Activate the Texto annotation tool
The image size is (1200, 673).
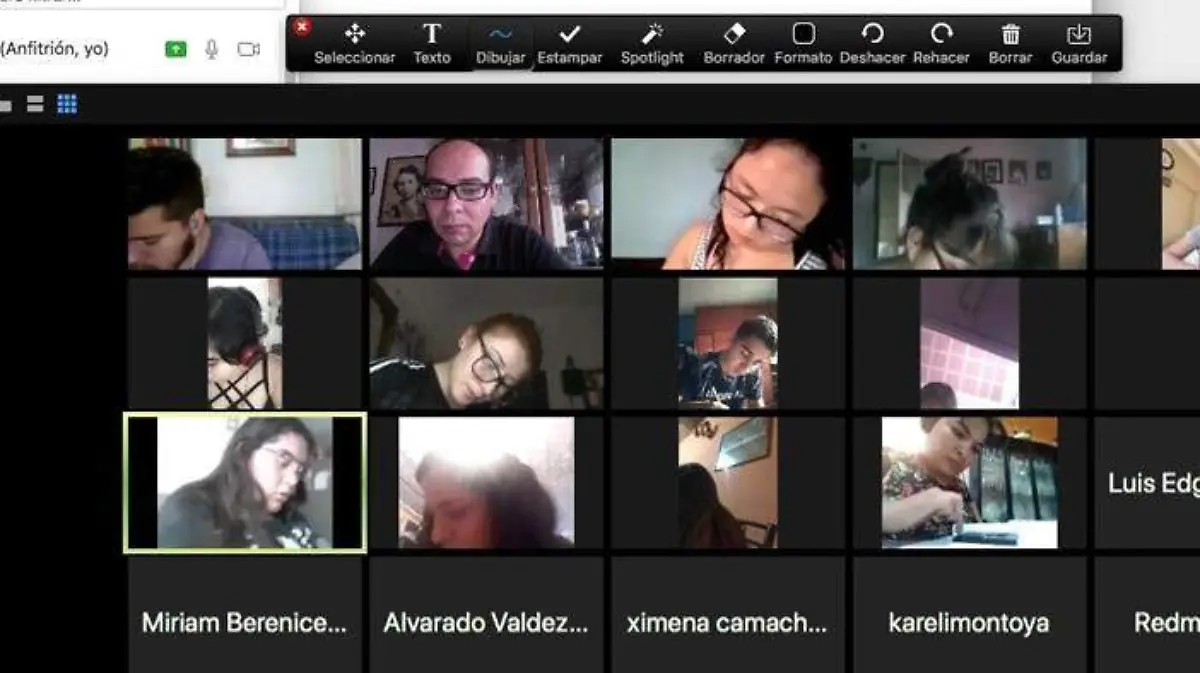coord(432,43)
